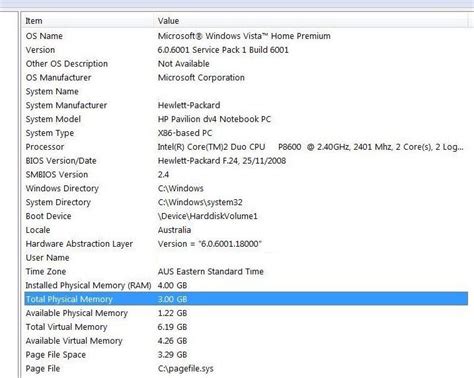Viewport: 474px width, 378px height.
Task: Select the System Model row
Action: coord(246,119)
